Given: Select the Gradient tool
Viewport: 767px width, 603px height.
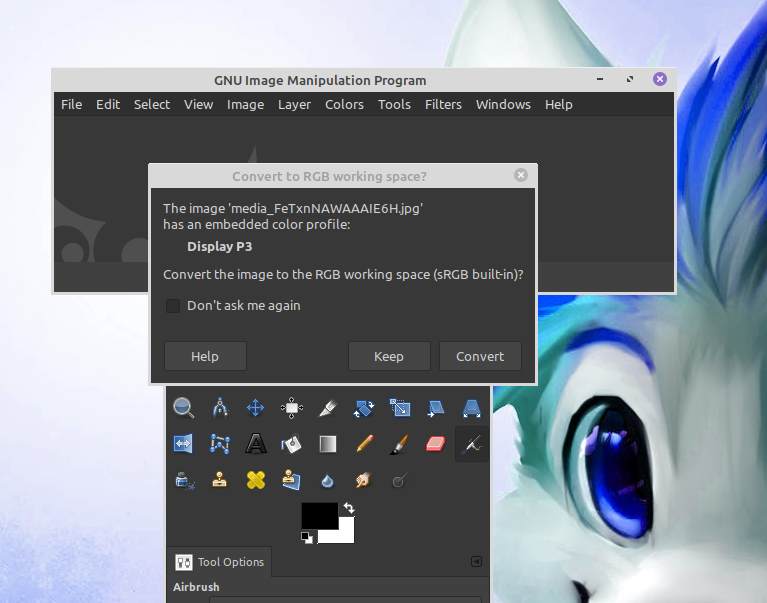Looking at the screenshot, I should point(328,444).
